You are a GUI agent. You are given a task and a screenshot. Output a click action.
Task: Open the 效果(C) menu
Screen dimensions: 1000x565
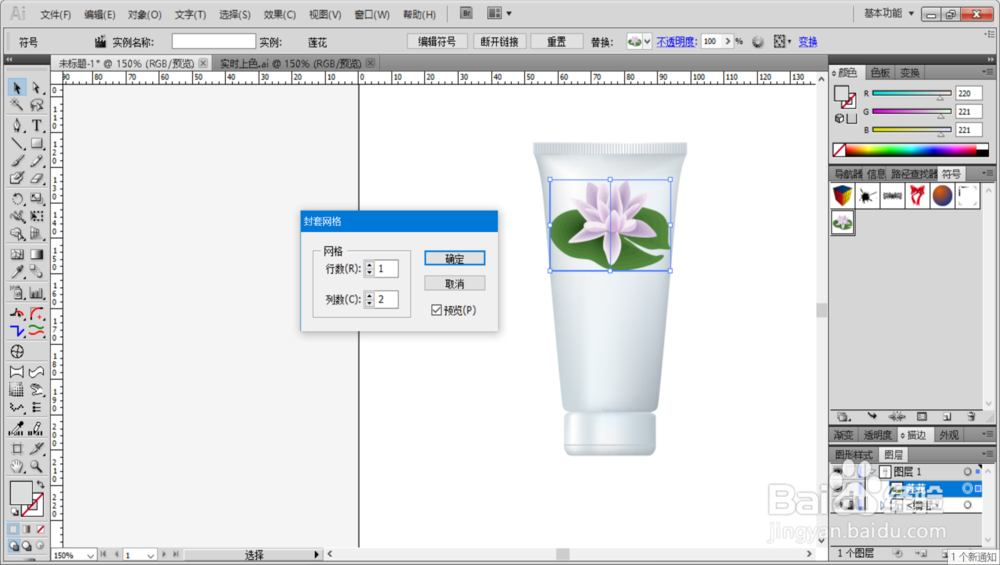[x=279, y=14]
